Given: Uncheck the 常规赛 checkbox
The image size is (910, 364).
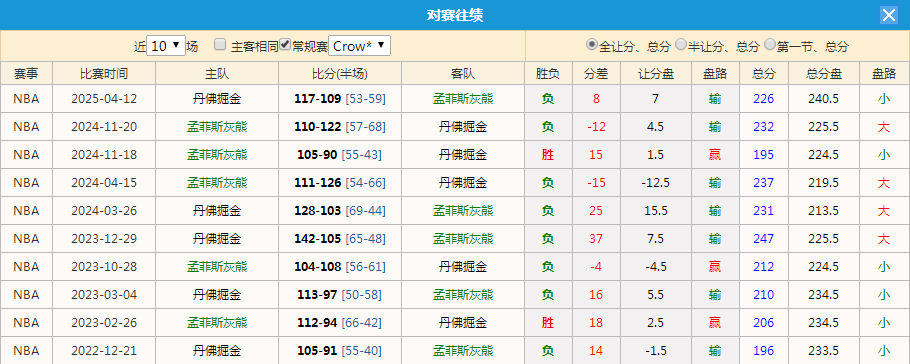Looking at the screenshot, I should click(285, 45).
